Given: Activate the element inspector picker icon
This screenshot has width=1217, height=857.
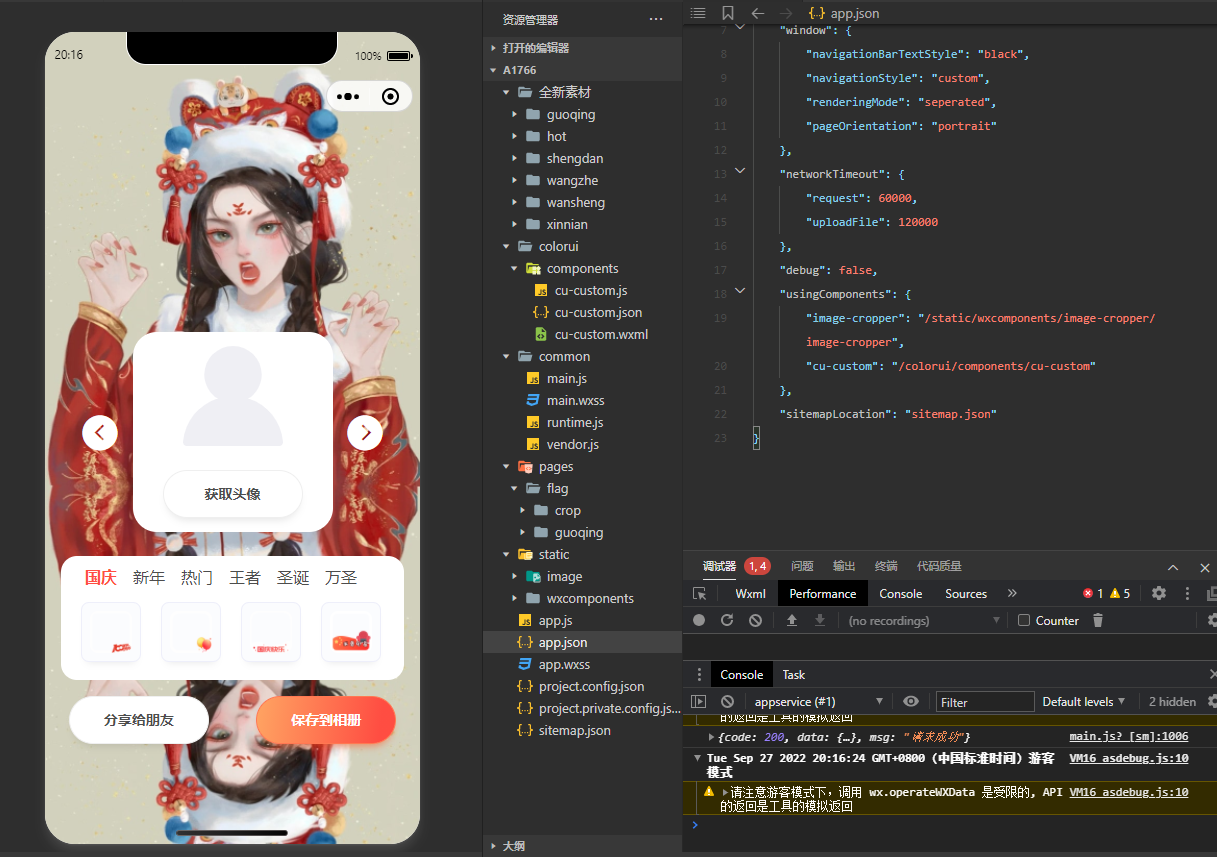Looking at the screenshot, I should (x=700, y=593).
